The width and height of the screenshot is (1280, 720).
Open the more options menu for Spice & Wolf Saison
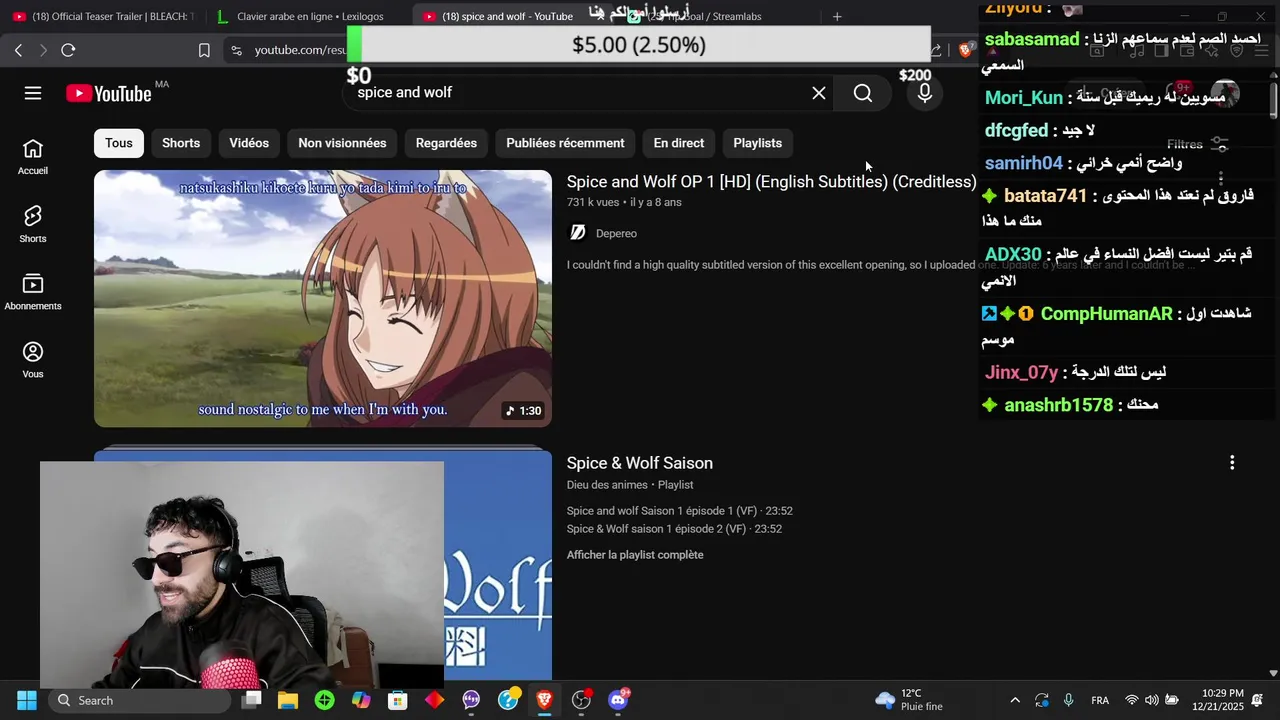point(1232,462)
